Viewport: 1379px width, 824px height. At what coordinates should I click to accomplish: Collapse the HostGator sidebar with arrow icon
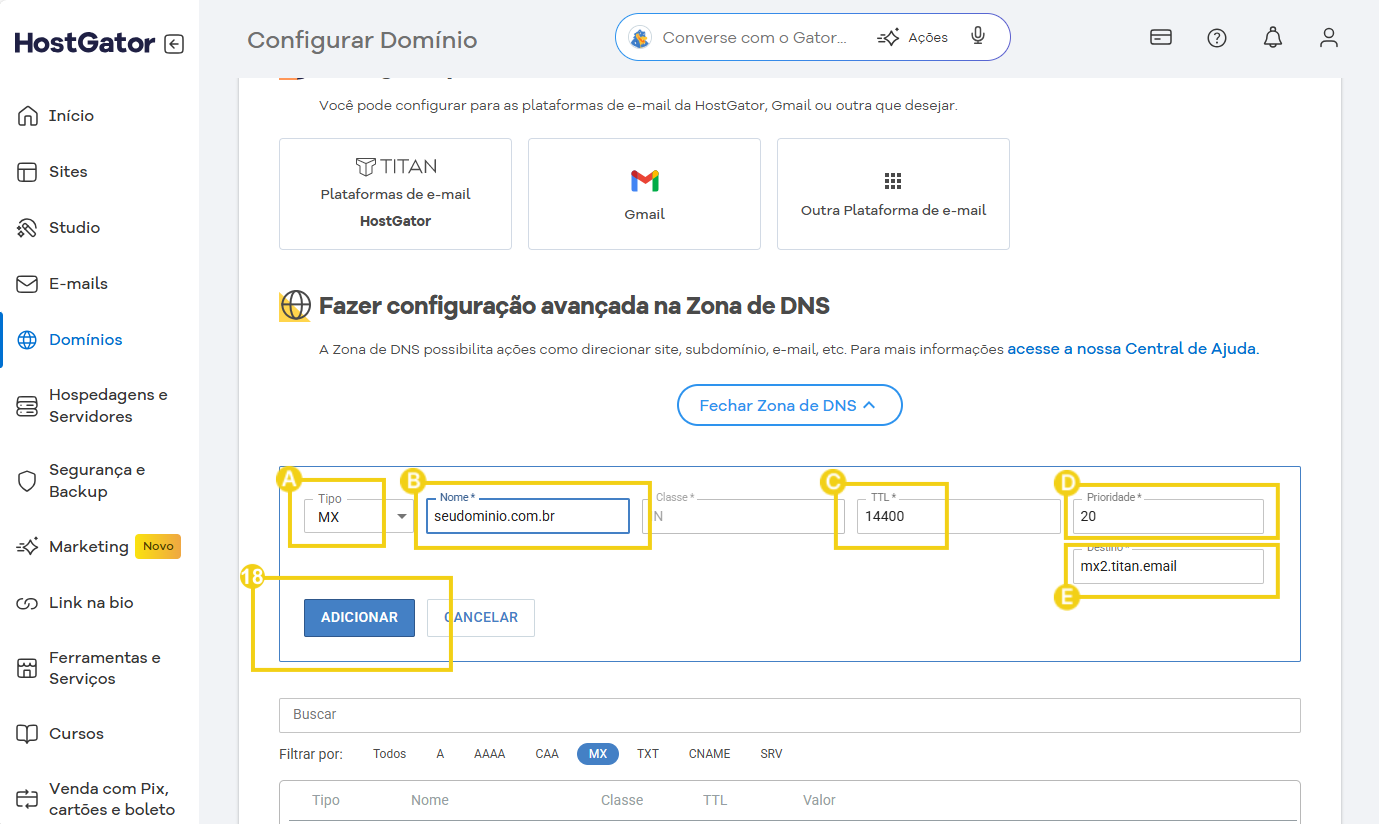pyautogui.click(x=174, y=44)
